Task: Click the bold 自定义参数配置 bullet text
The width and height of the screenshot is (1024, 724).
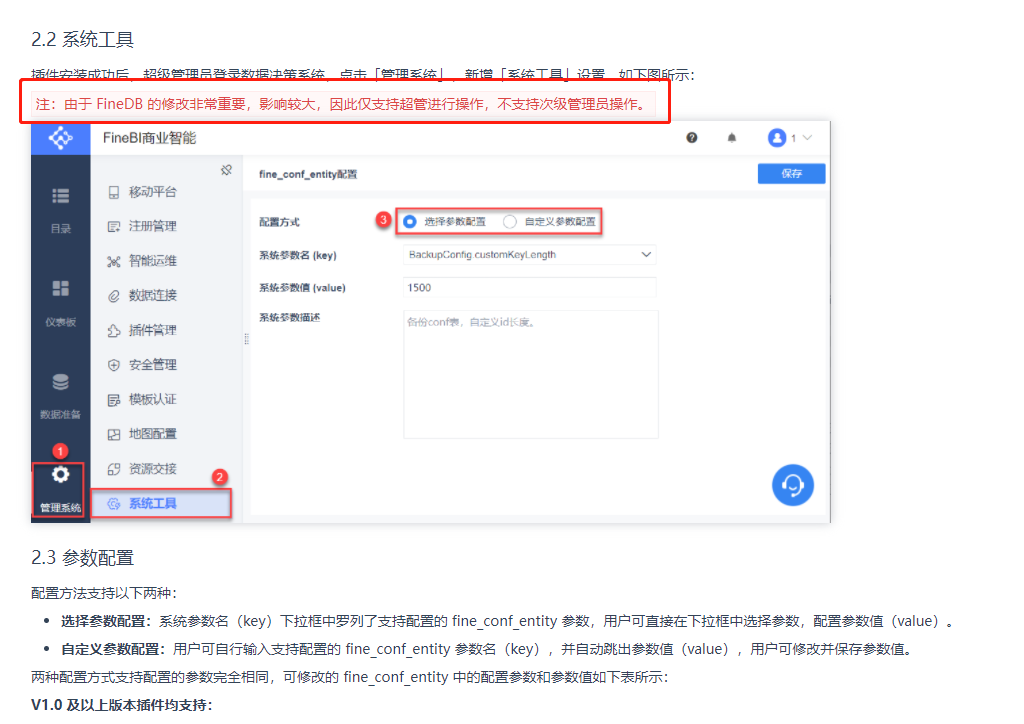Action: tap(113, 650)
